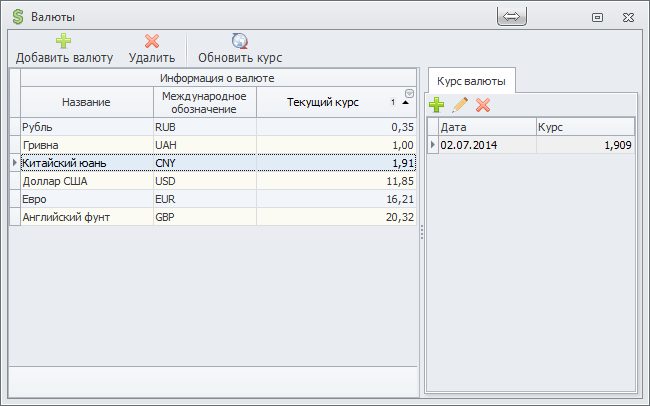This screenshot has width=650, height=406.
Task: Click the green dollar icon in the title bar
Action: coord(17,17)
